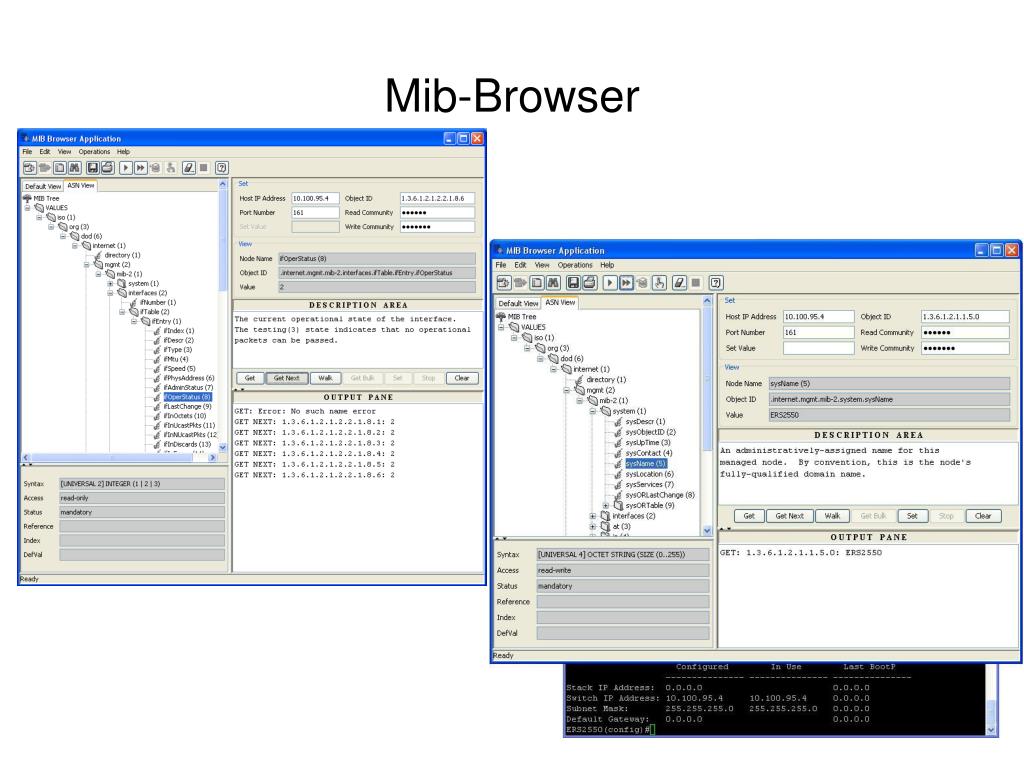Screen dimensions: 1024x768
Task: Click the double-arrow Get Next icon in ifOperStatus window
Action: 140,168
